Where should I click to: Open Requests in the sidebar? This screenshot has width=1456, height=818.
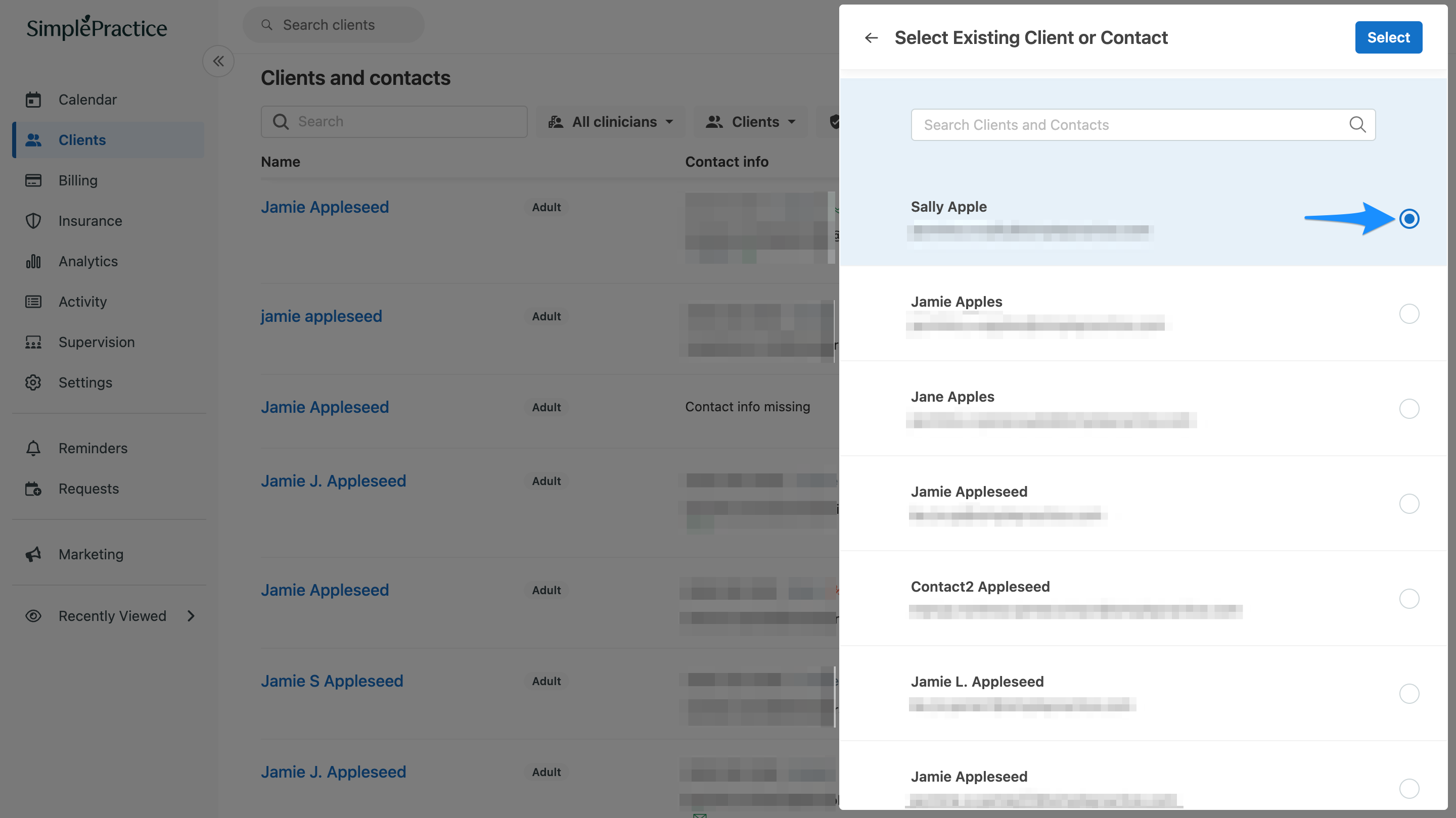click(x=89, y=489)
